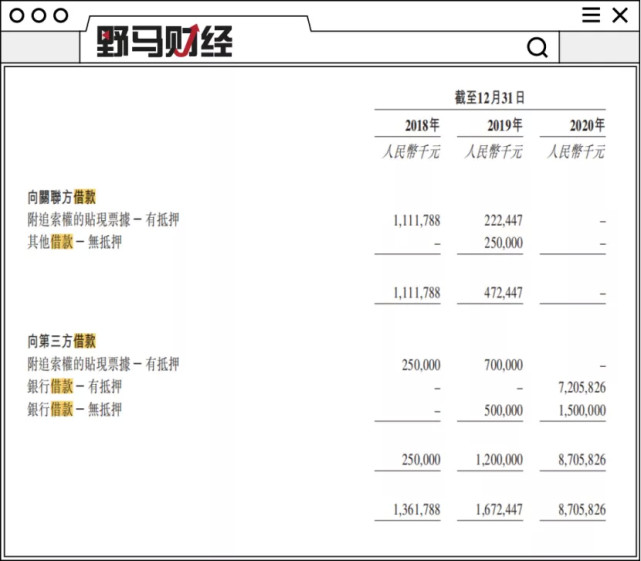Click 250,000 in the third-party 貼現票據 row
The height and width of the screenshot is (561, 641).
(x=421, y=365)
